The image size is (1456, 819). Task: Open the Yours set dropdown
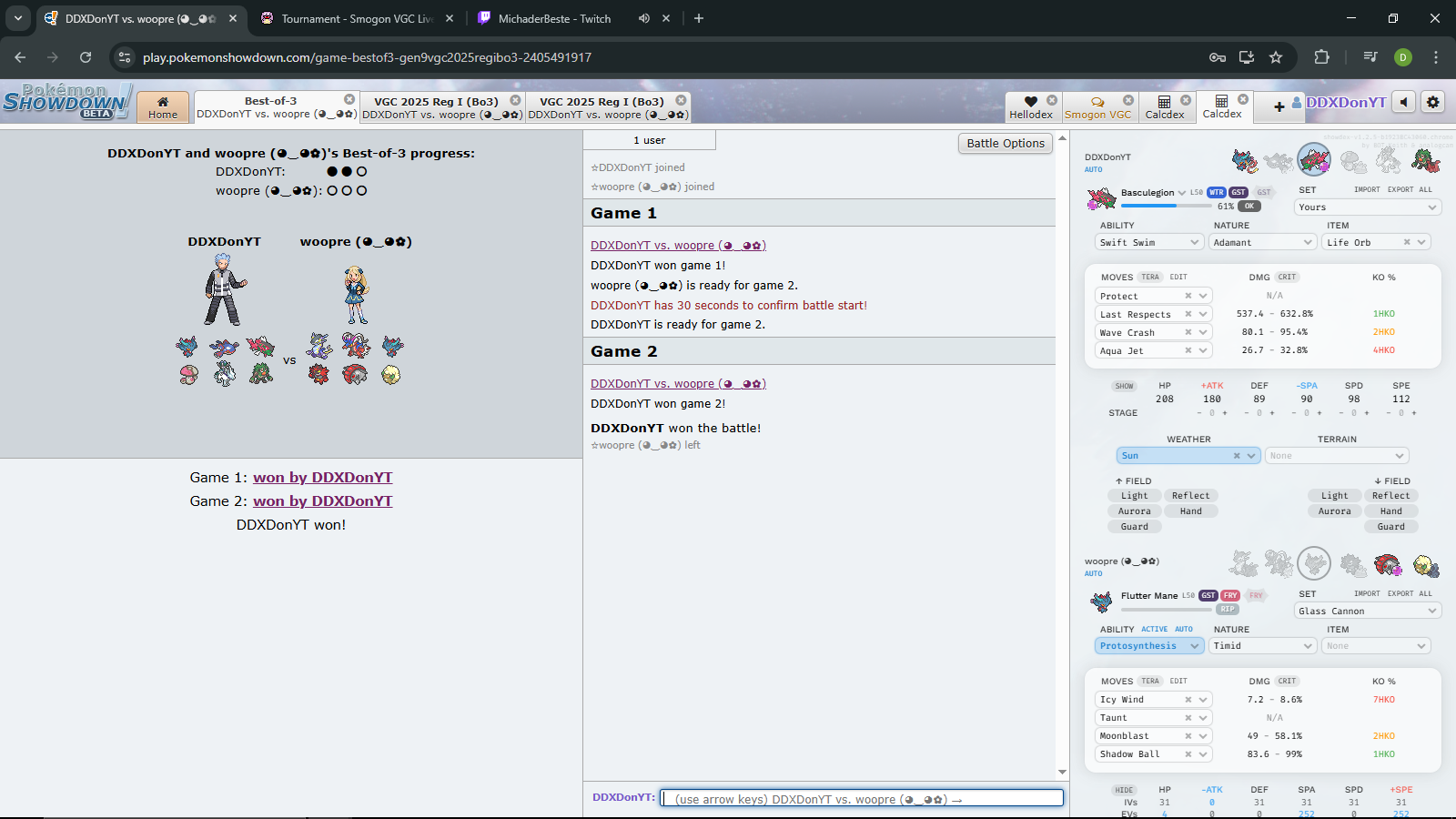click(1368, 207)
